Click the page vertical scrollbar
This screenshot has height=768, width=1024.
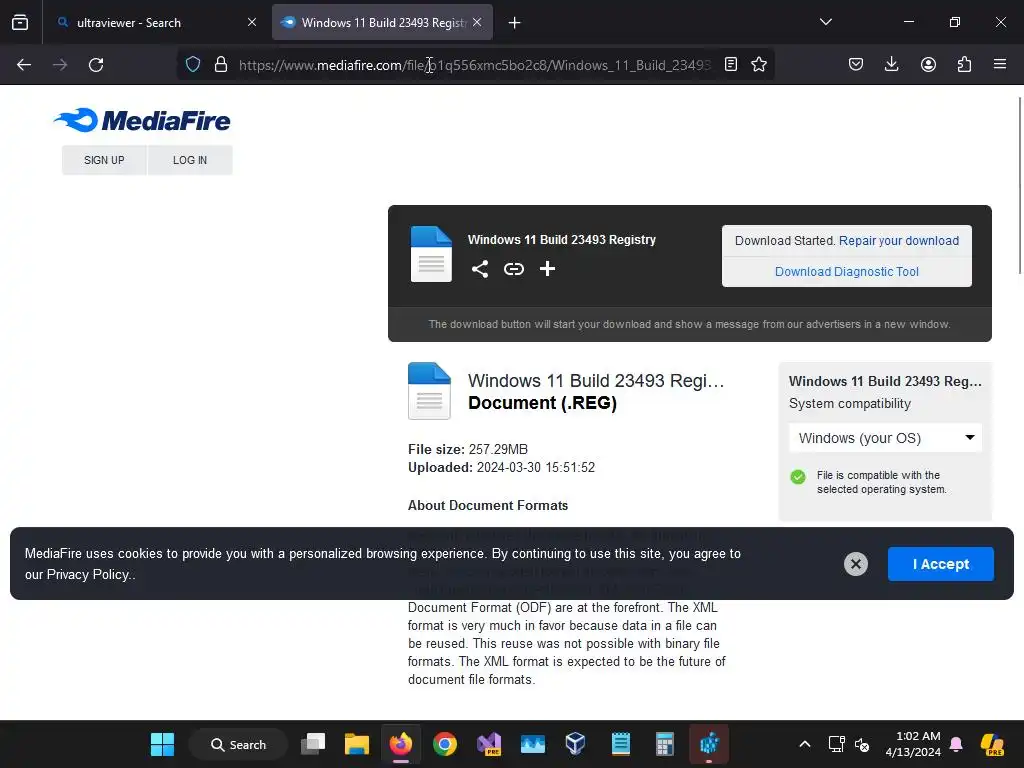[1019, 185]
